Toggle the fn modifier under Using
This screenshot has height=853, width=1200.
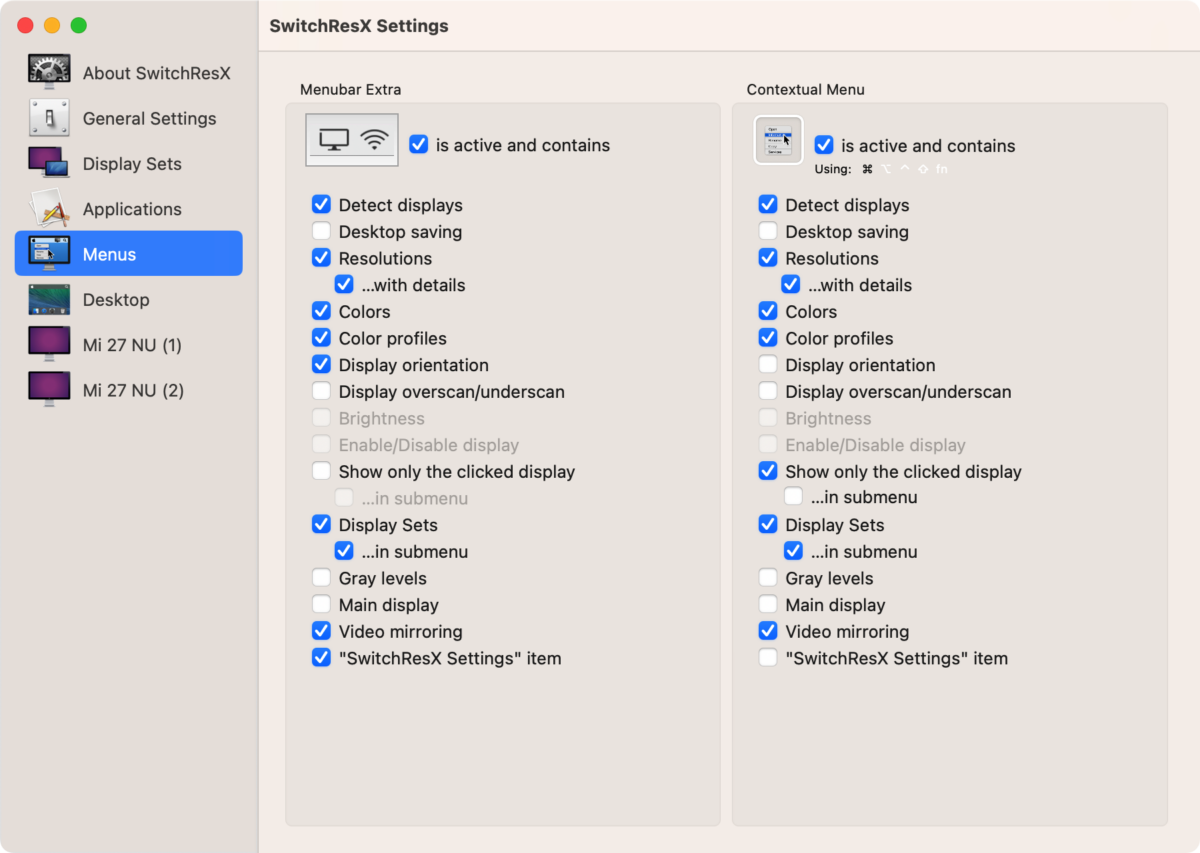click(941, 169)
